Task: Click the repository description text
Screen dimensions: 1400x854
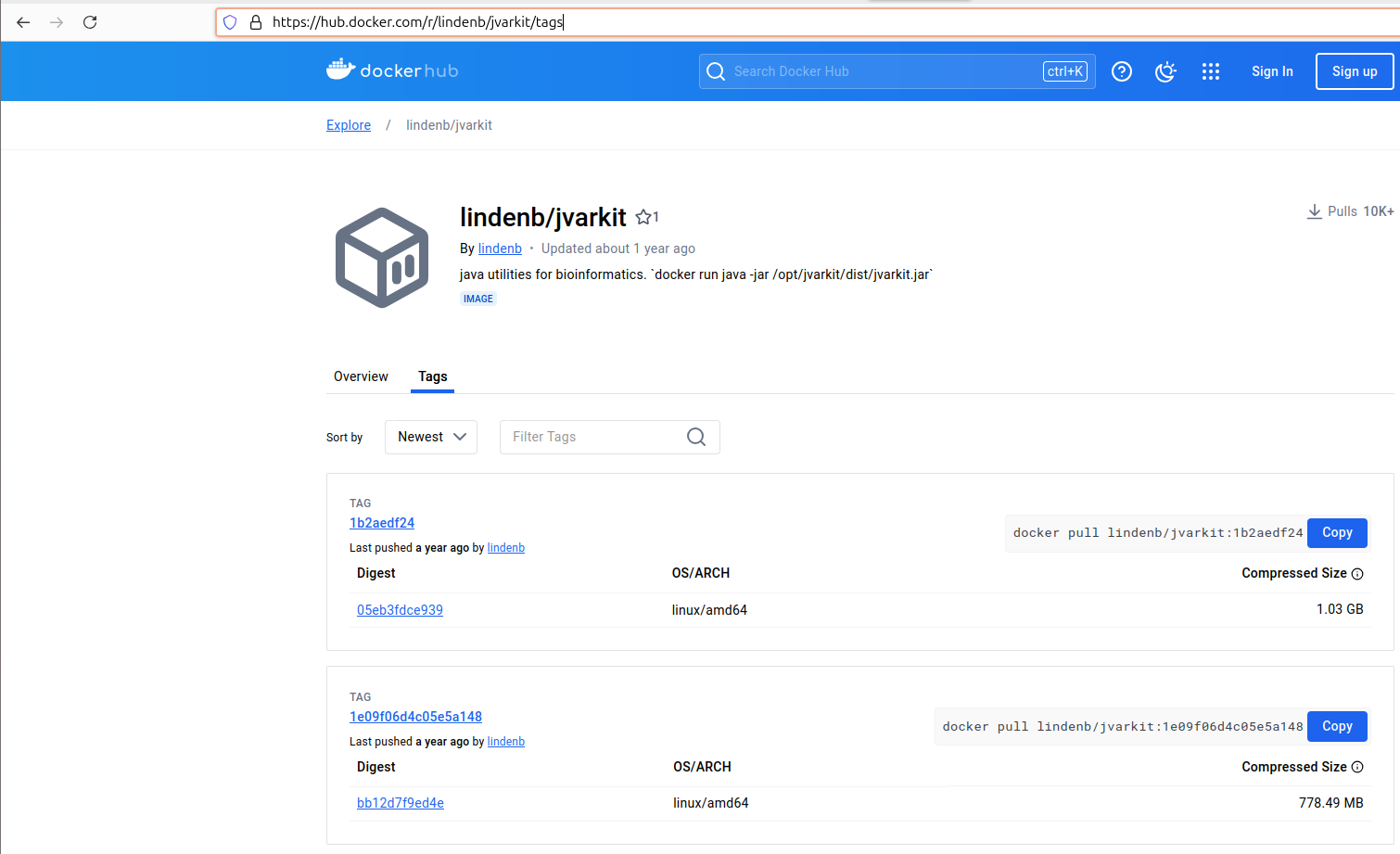Action: [696, 274]
